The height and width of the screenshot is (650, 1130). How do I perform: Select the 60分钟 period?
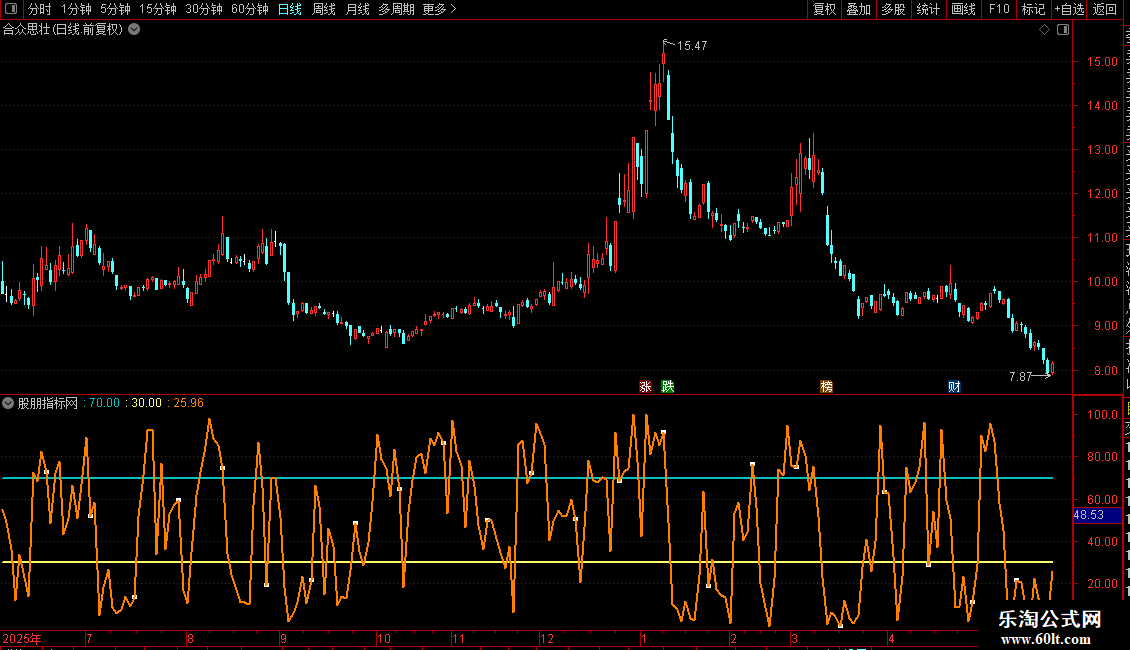pyautogui.click(x=249, y=9)
